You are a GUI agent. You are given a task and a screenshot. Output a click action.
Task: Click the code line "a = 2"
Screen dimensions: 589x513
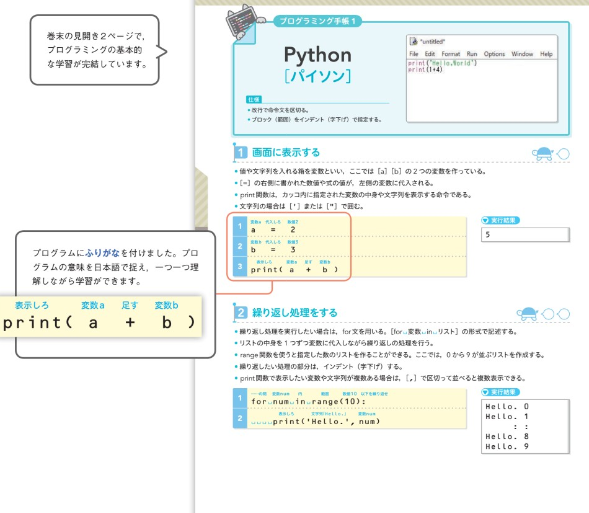[x=273, y=229]
